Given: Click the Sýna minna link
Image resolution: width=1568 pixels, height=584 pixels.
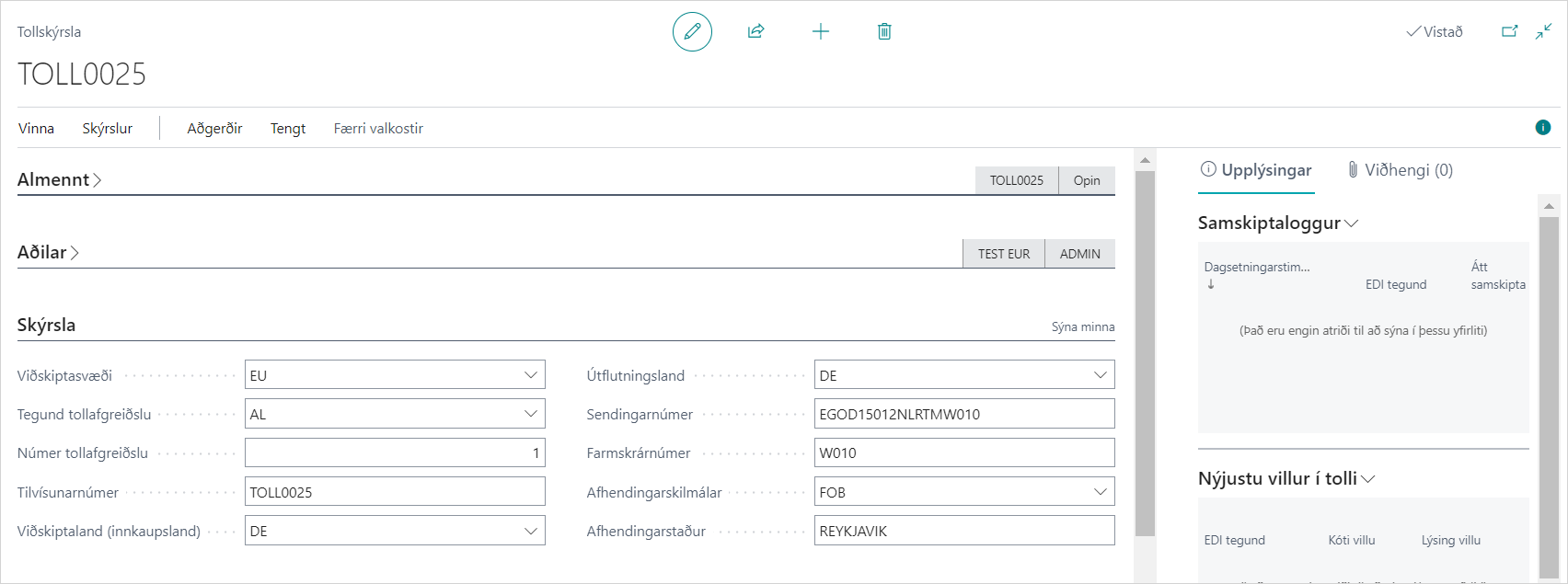Looking at the screenshot, I should pos(1082,326).
